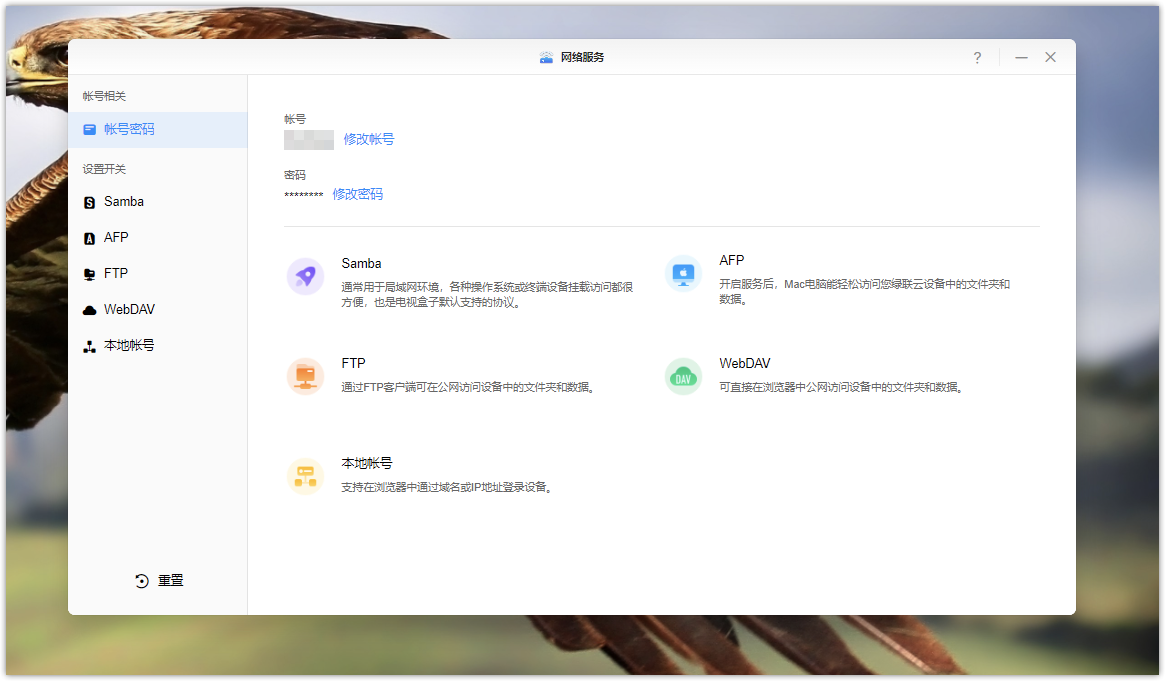
Task: Click the 帐号 field label
Action: tap(295, 119)
